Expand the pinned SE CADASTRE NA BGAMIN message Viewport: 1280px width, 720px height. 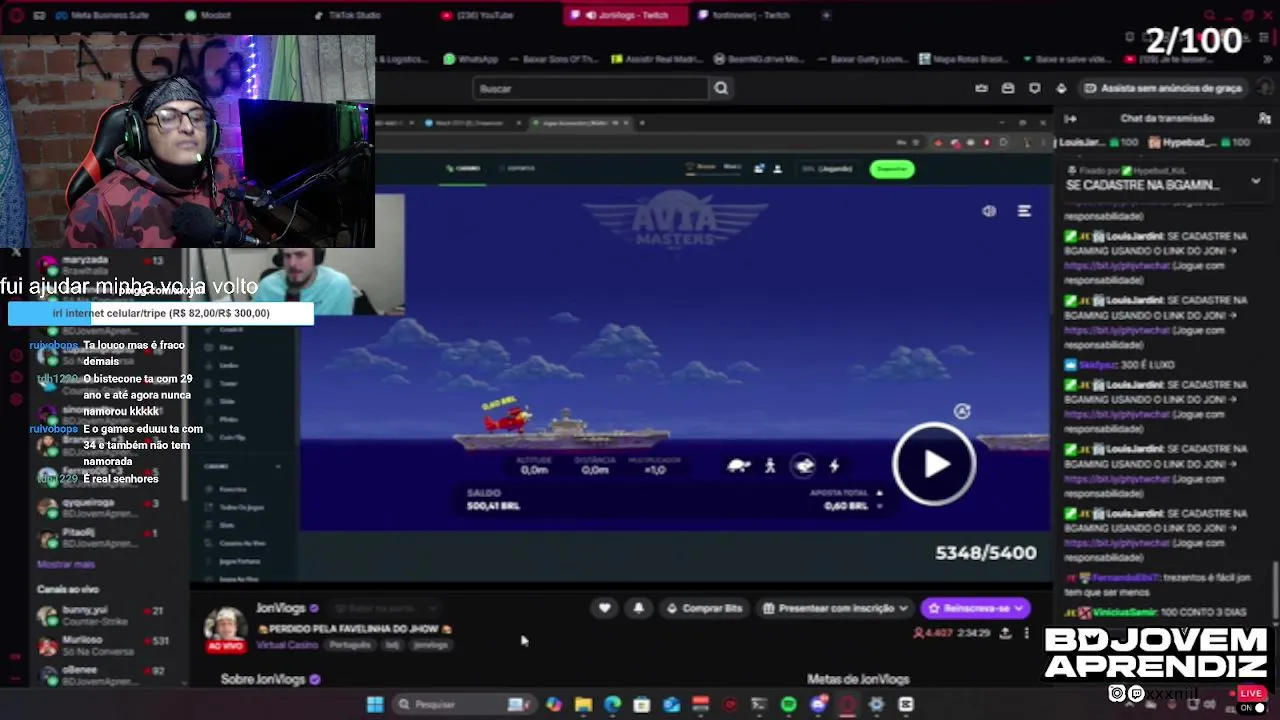coord(1256,182)
